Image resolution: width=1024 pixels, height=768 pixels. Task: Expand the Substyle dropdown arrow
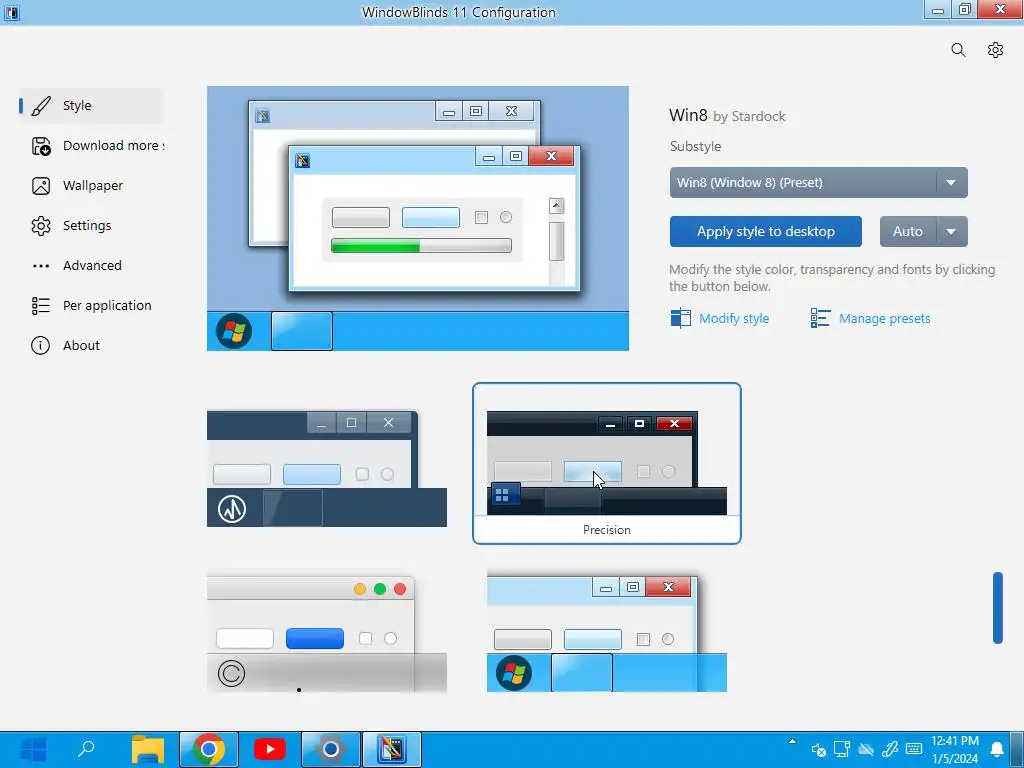(x=952, y=183)
